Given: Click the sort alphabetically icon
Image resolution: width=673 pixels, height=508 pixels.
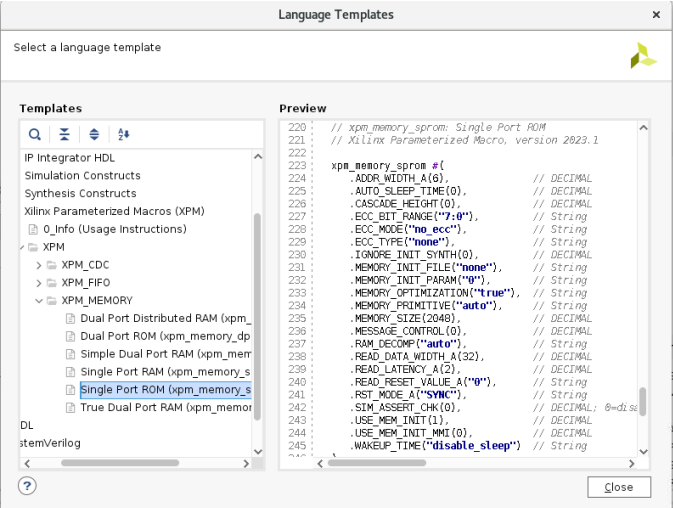Looking at the screenshot, I should point(124,134).
